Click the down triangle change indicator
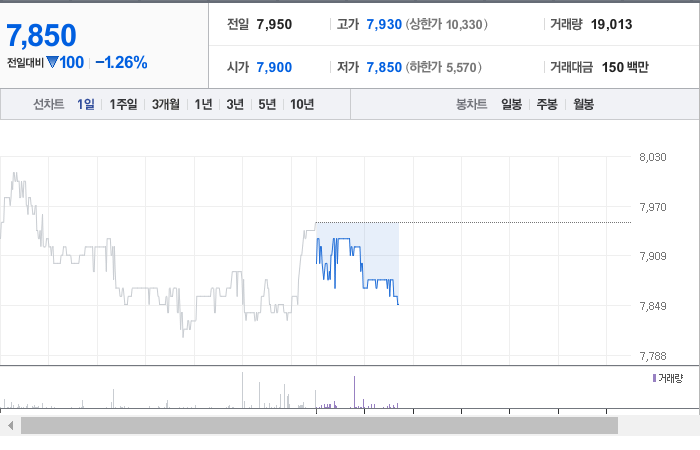700x450 pixels. click(x=52, y=62)
